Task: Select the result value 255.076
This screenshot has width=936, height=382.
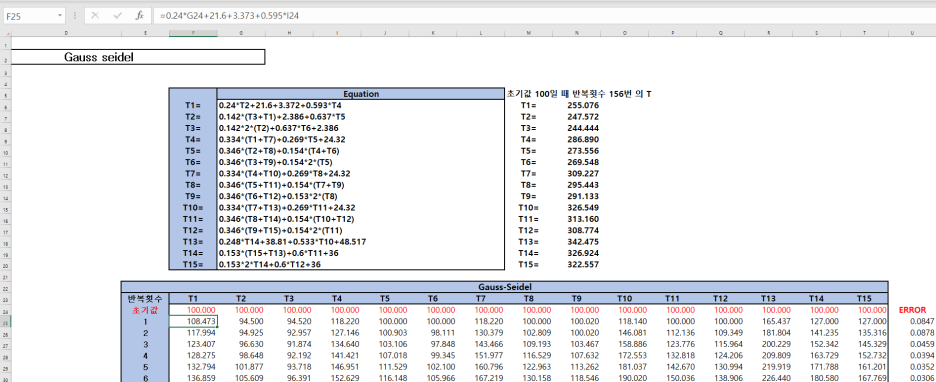Action: click(583, 105)
